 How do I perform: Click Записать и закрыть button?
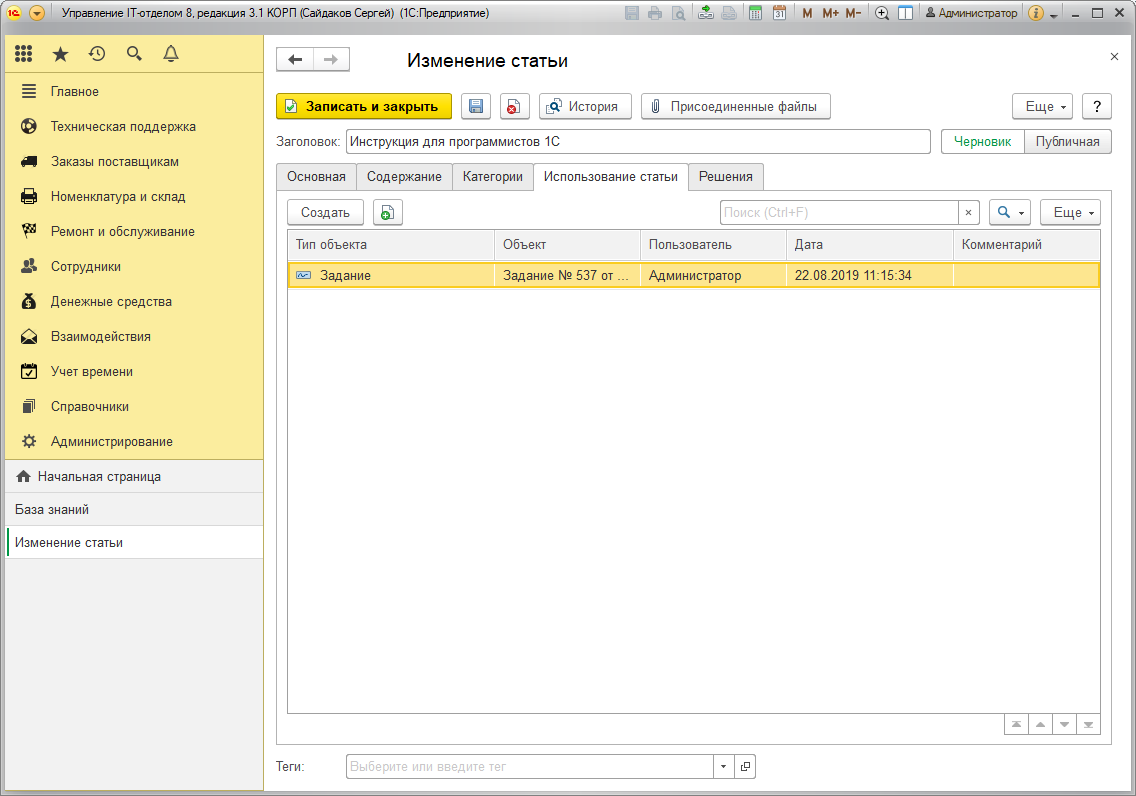tap(364, 106)
